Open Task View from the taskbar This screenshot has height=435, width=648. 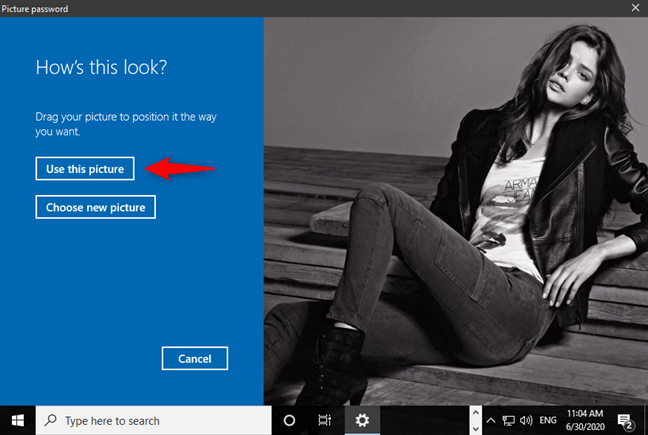point(325,421)
